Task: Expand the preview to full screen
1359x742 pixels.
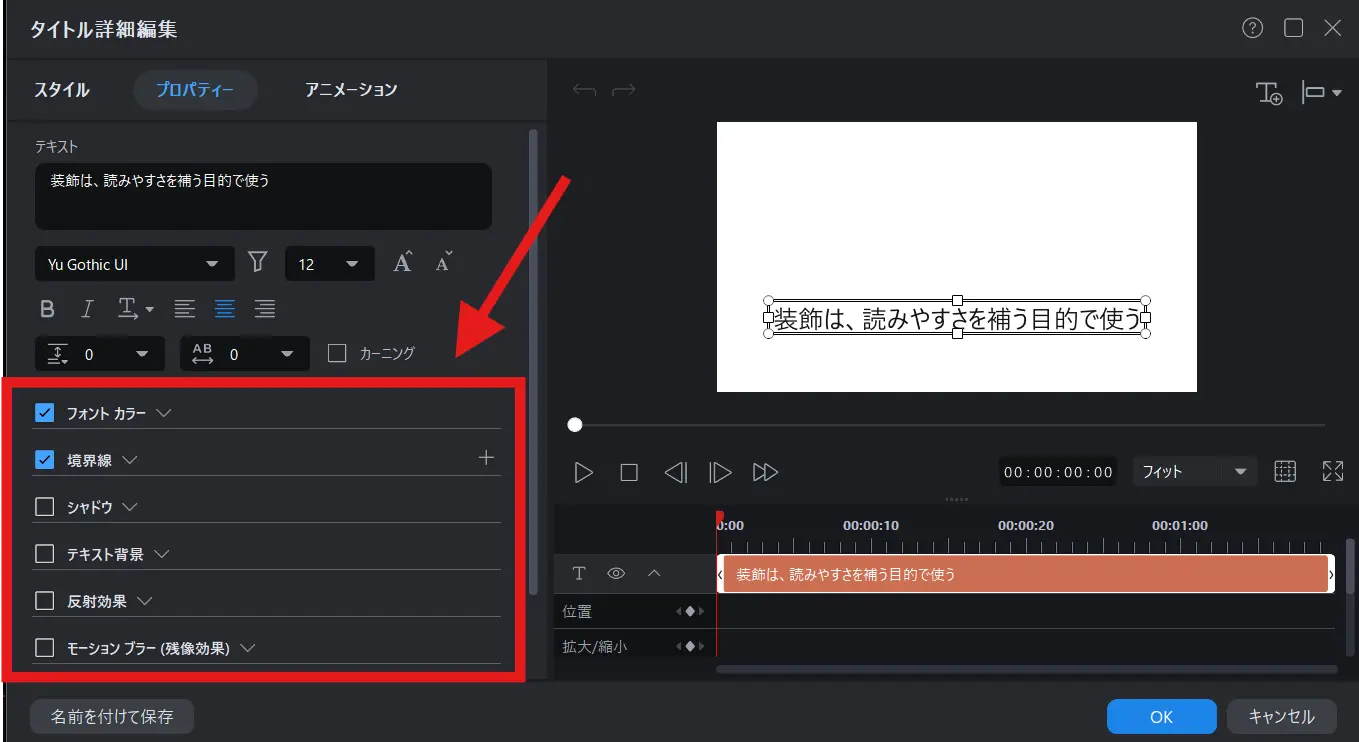Action: coord(1333,472)
